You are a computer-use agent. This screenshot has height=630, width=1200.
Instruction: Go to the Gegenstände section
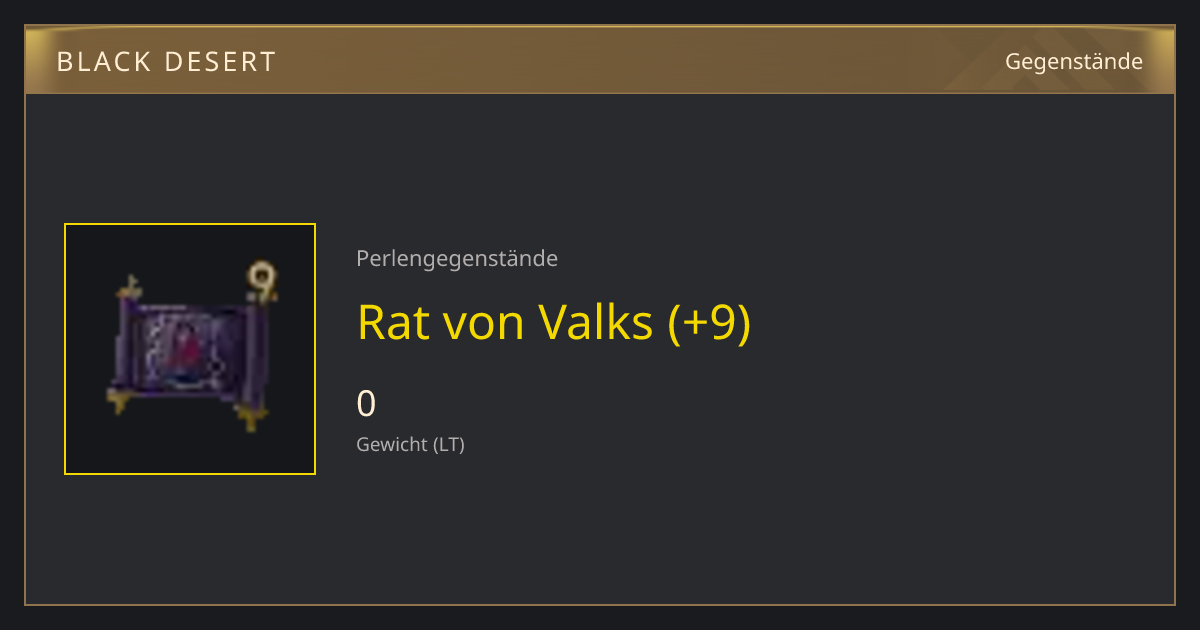click(1074, 61)
